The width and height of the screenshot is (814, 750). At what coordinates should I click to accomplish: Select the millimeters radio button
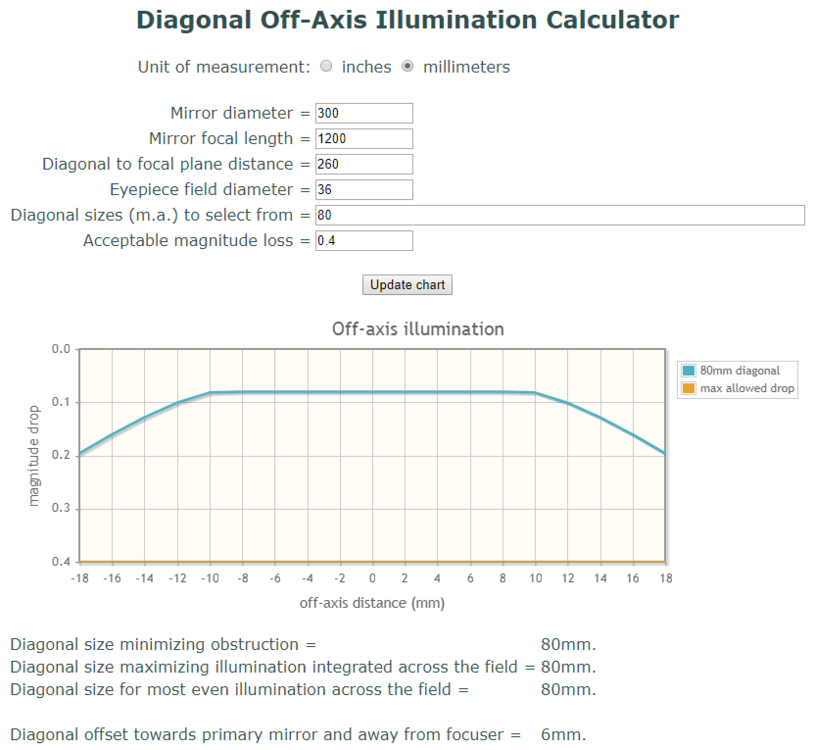(407, 66)
